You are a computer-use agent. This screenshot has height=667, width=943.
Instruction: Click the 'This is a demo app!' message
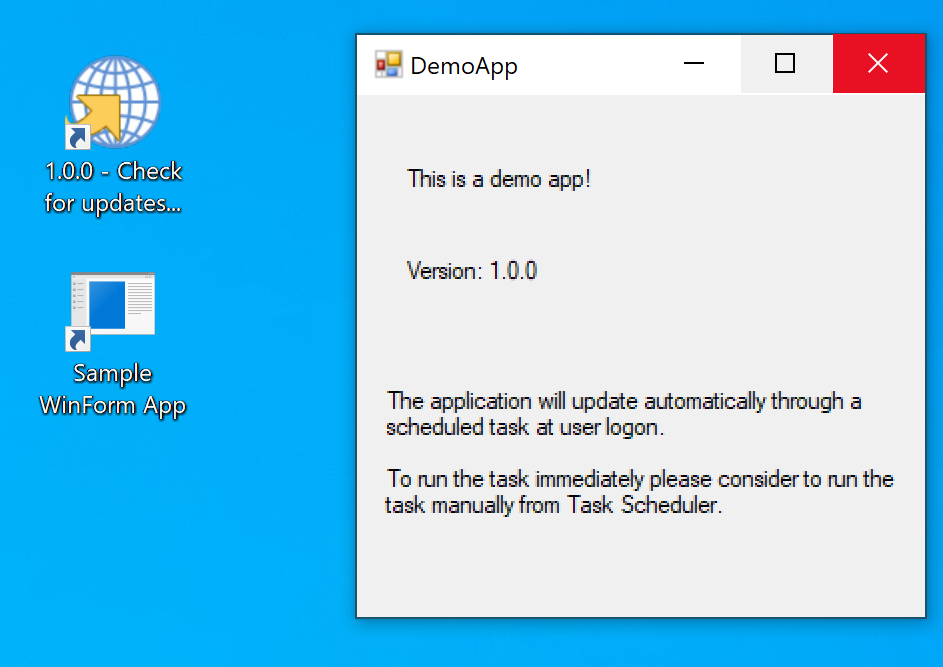pyautogui.click(x=498, y=179)
